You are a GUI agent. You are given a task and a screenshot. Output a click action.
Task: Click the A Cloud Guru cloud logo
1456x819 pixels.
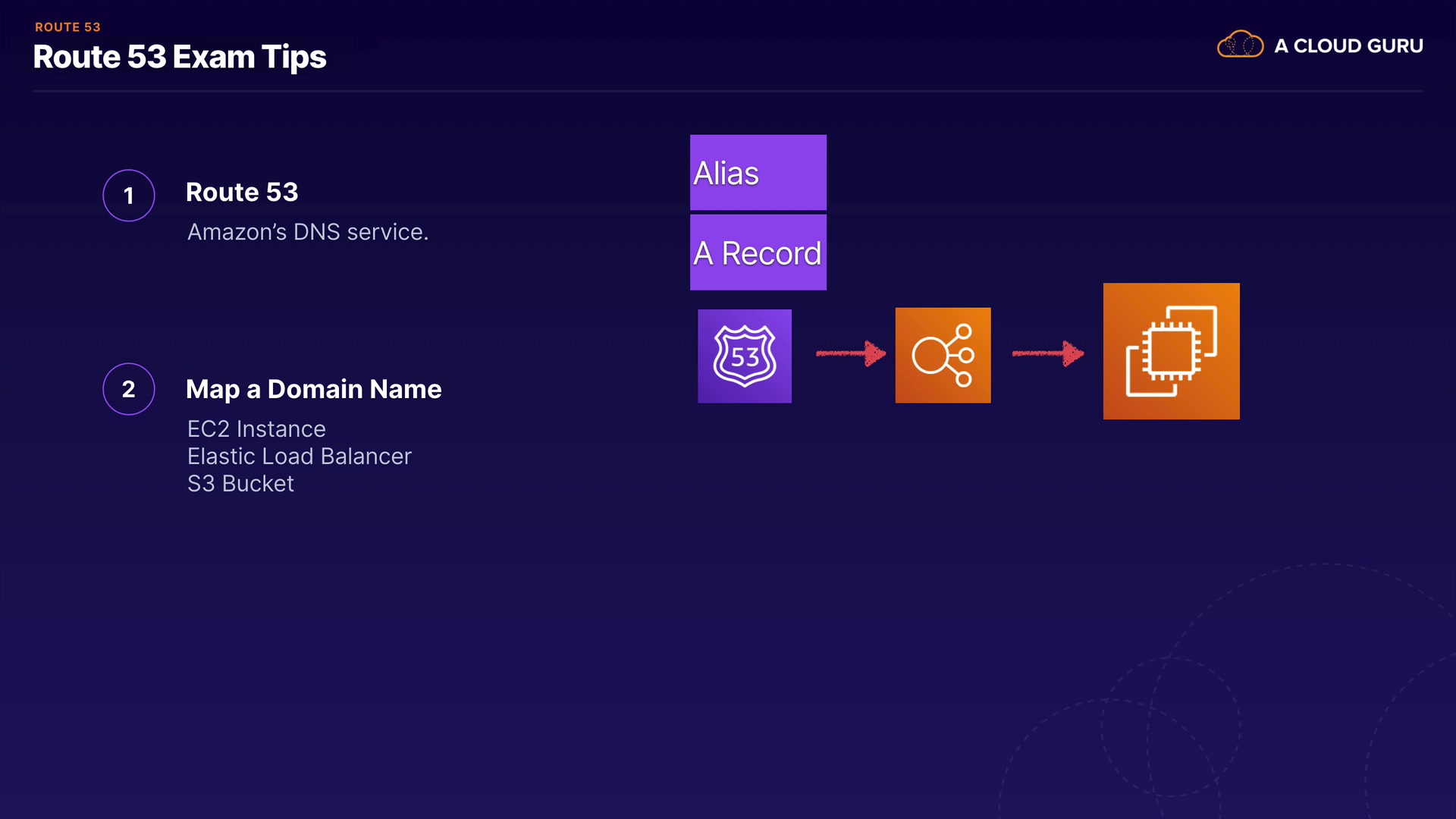[x=1240, y=45]
